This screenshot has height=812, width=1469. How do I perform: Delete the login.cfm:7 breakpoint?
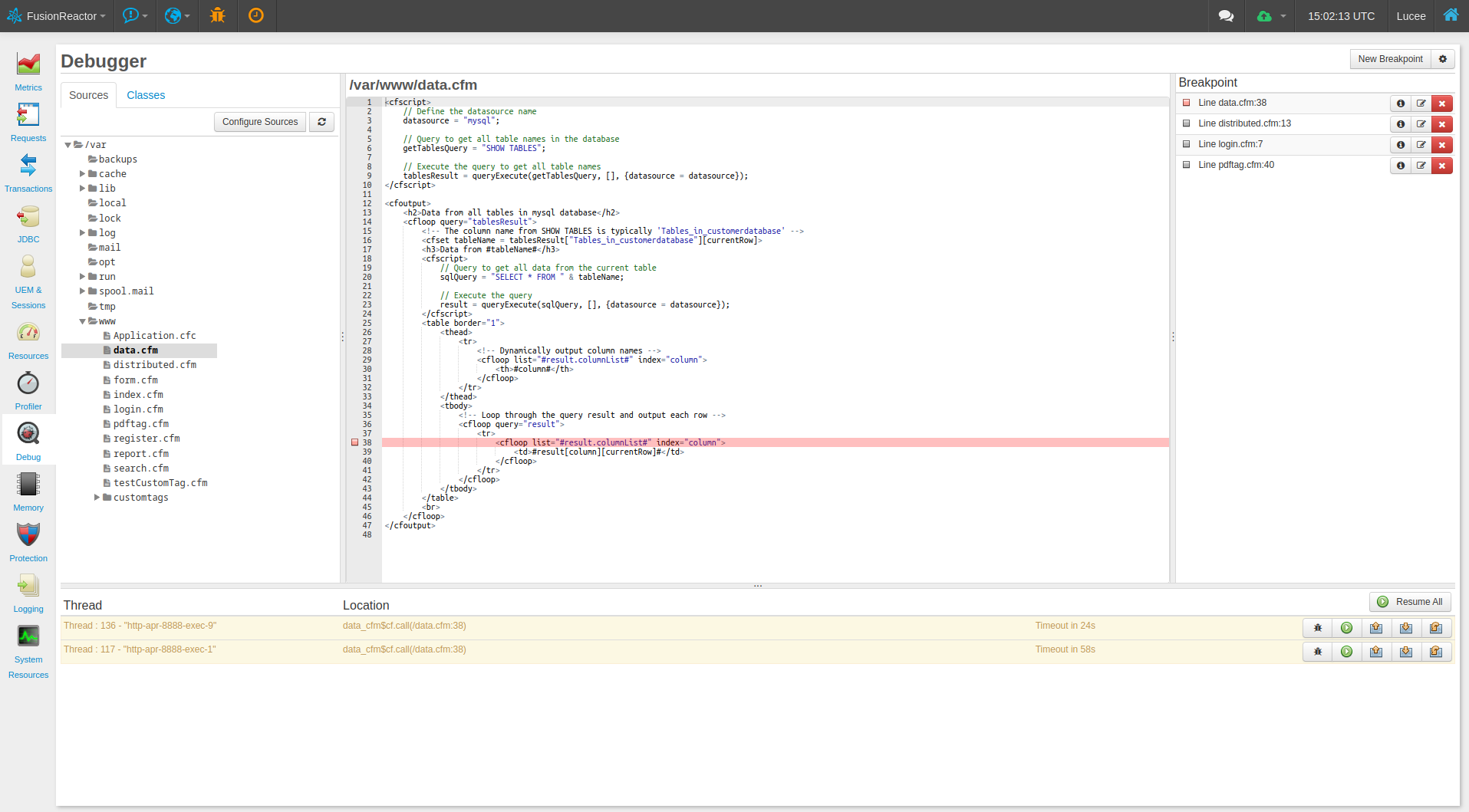point(1442,145)
